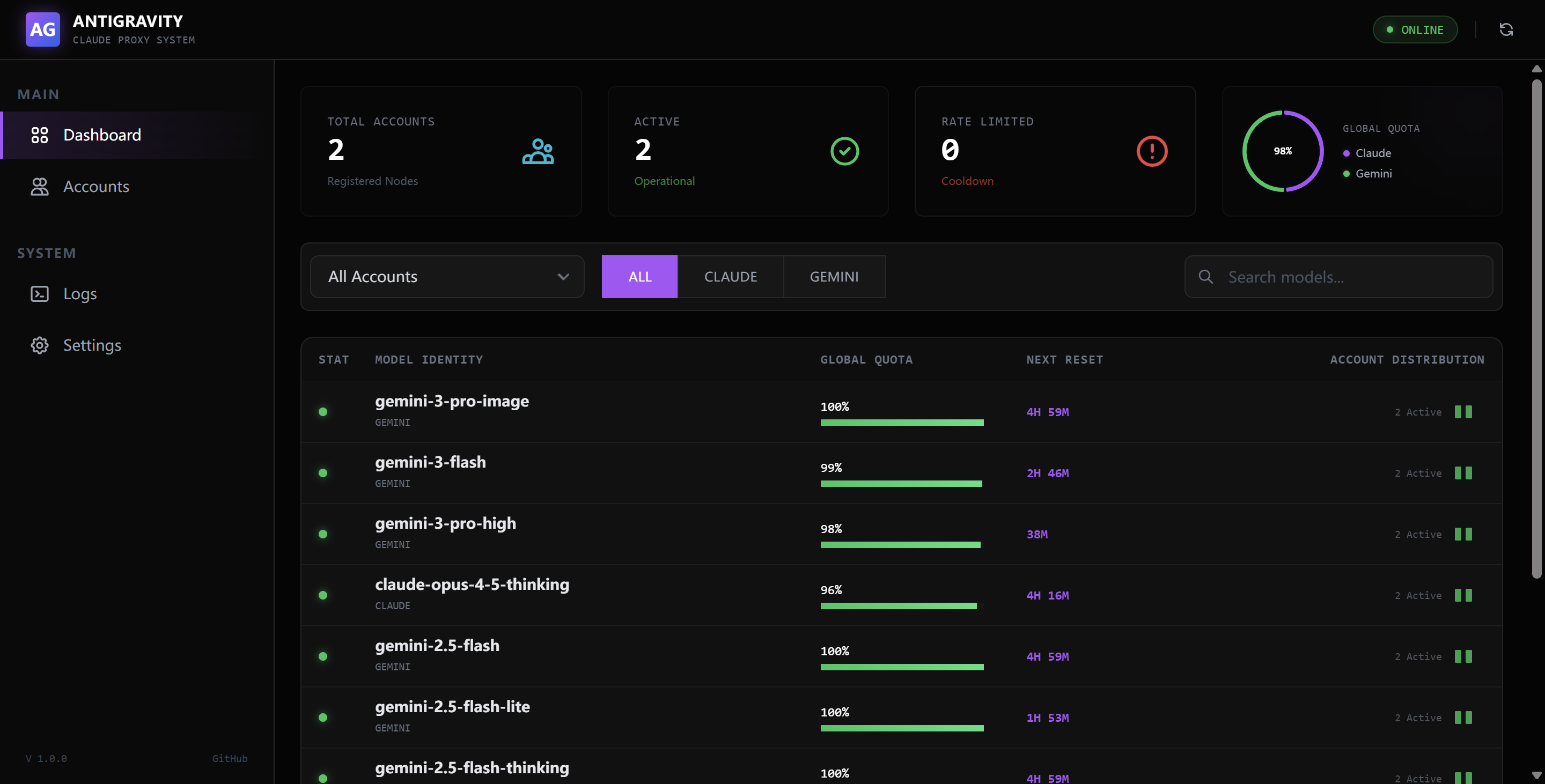Screen dimensions: 1545x784
Task: Click the Rate Limited warning icon
Action: pyautogui.click(x=1152, y=151)
